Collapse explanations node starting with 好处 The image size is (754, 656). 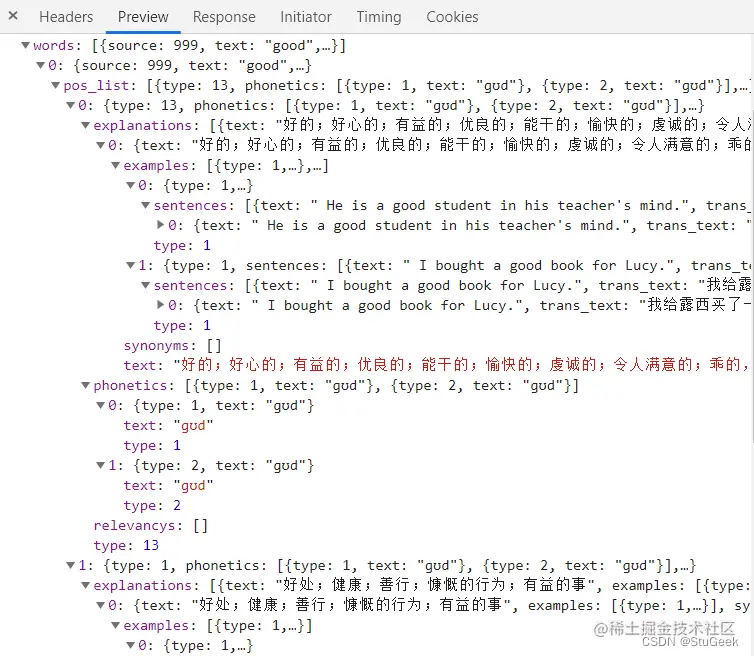pos(86,585)
